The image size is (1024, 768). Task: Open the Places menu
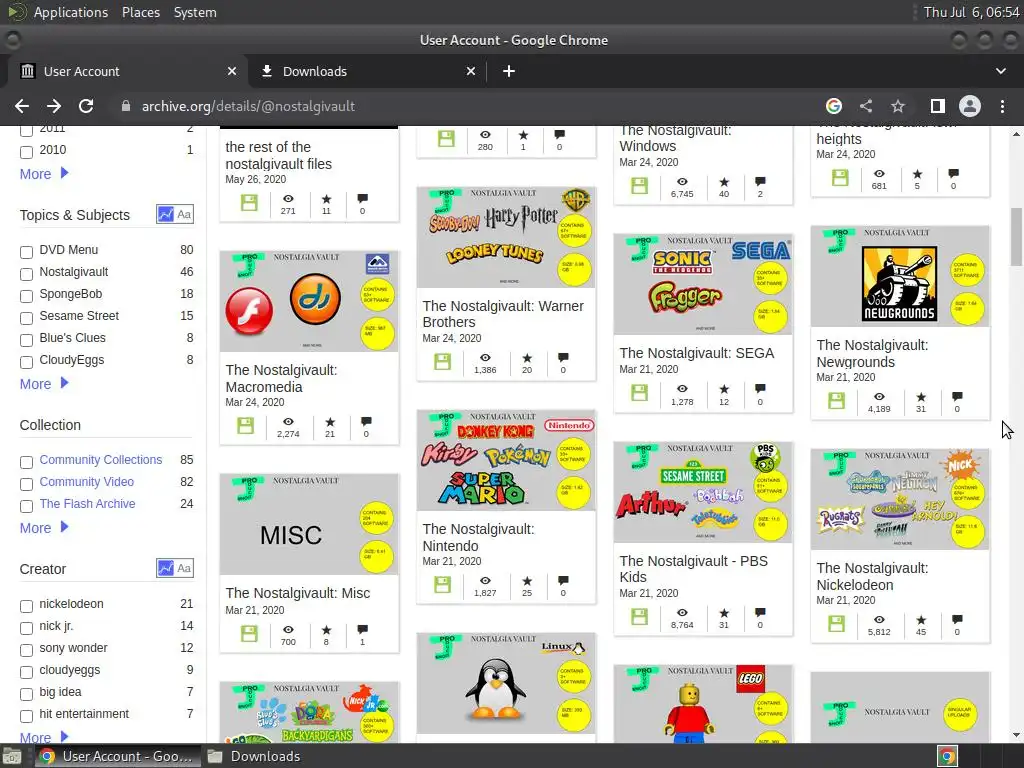click(x=141, y=12)
